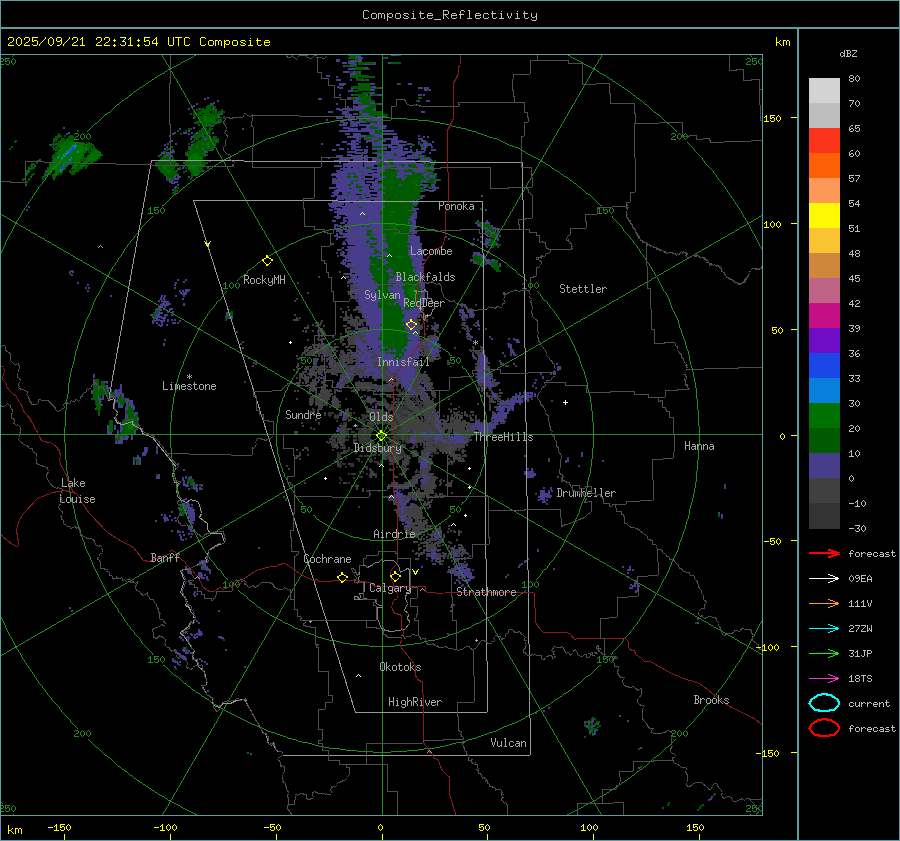This screenshot has width=900, height=841.
Task: Select the cyan 27ZW arrow icon
Action: tap(823, 628)
